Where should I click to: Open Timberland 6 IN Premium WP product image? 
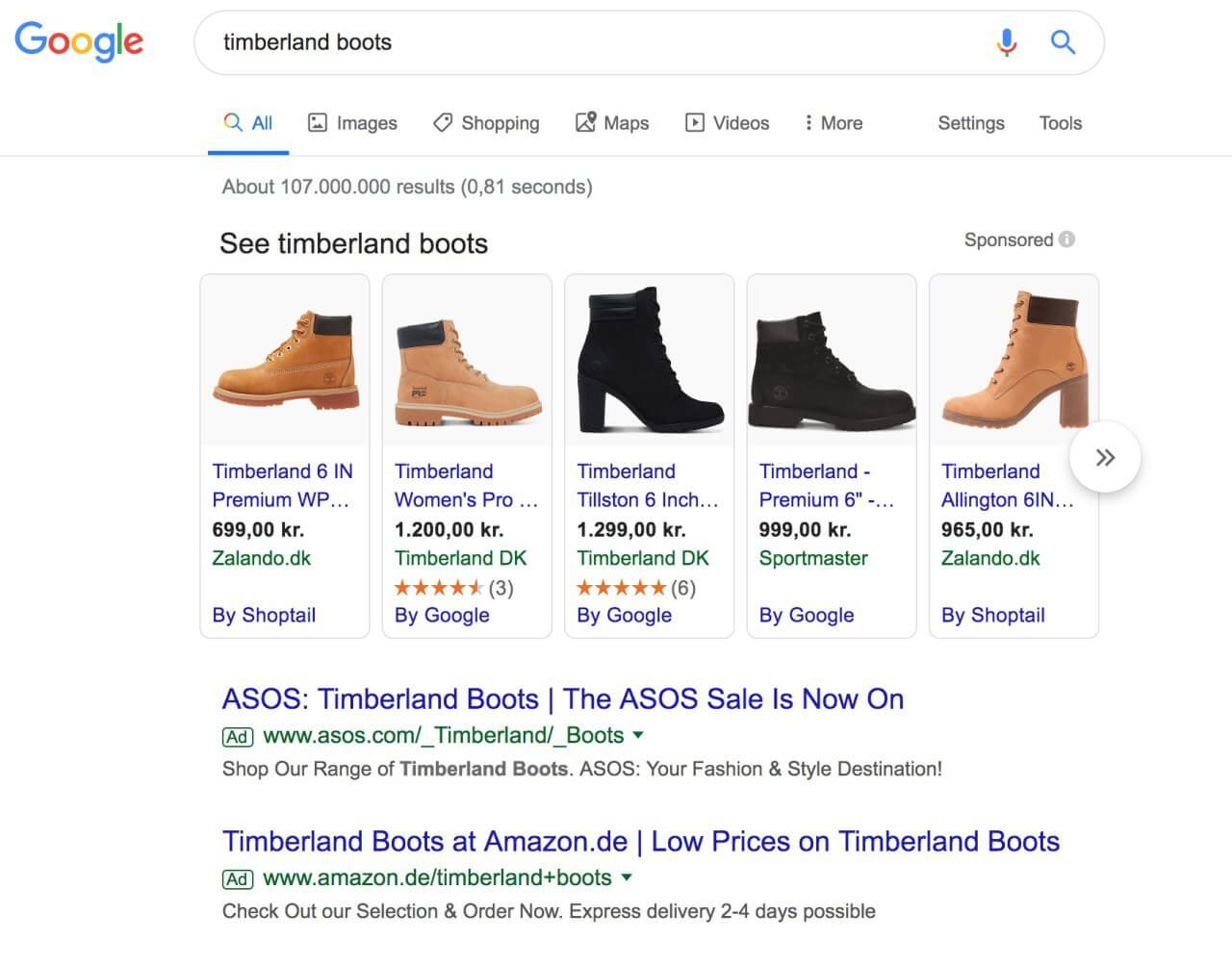(x=285, y=360)
